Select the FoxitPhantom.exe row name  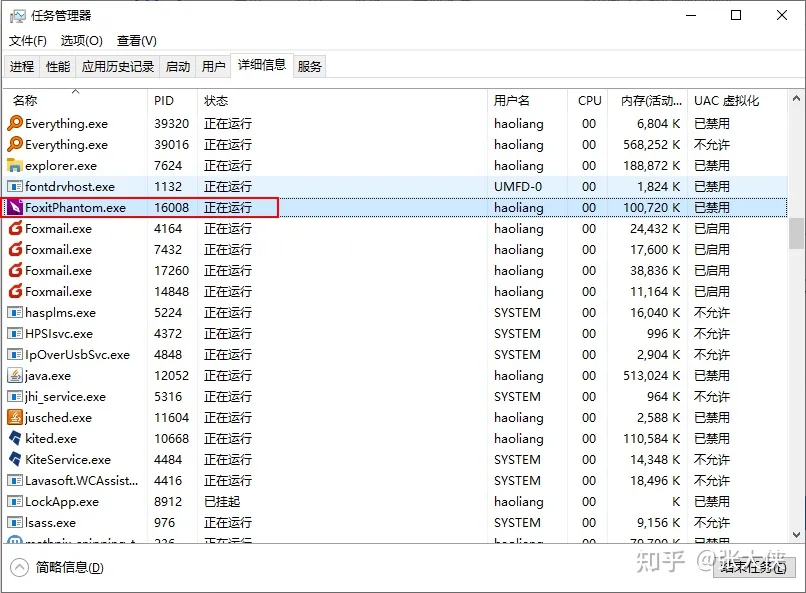pos(76,208)
